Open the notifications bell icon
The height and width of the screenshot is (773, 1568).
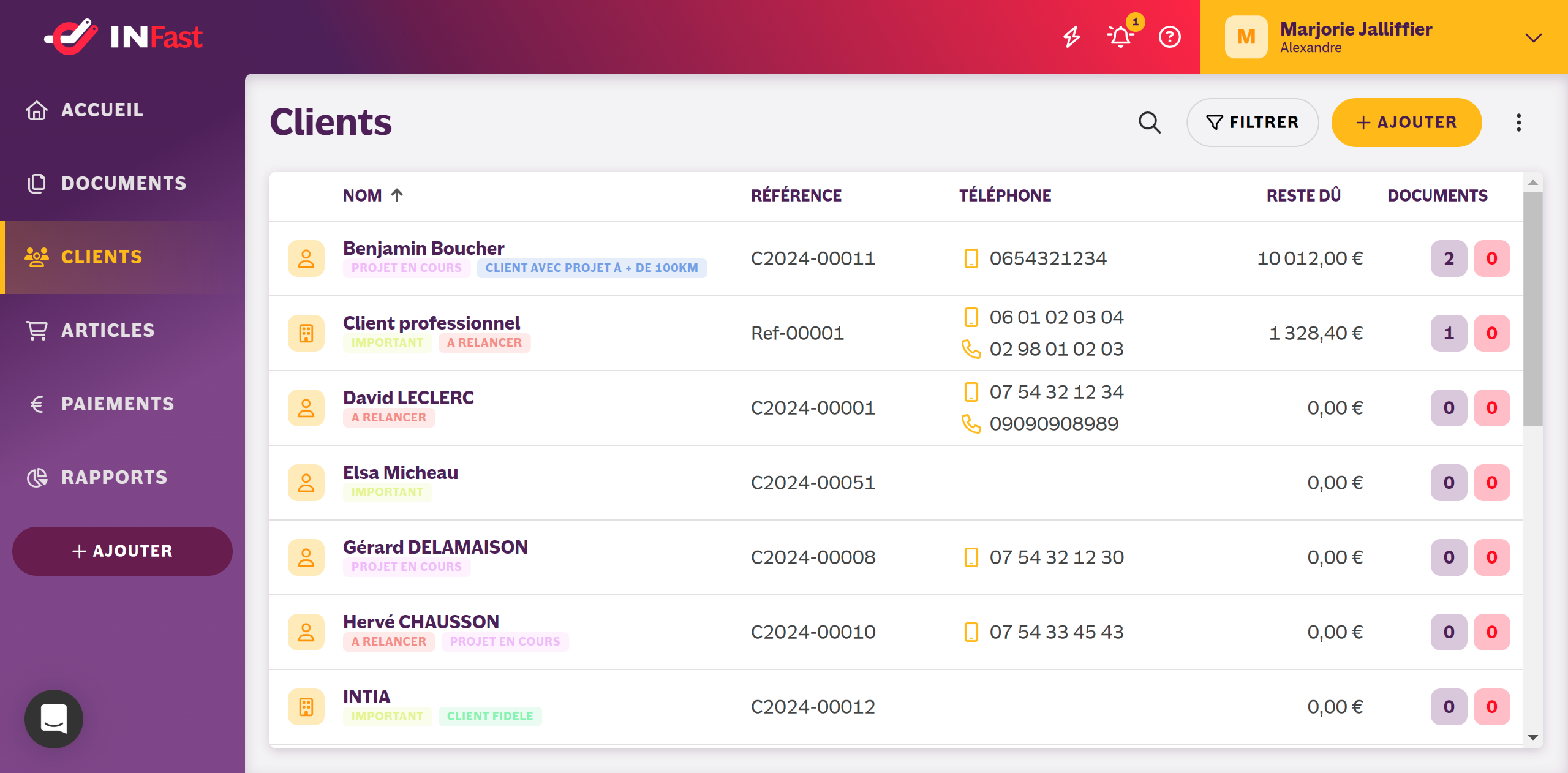click(1120, 37)
